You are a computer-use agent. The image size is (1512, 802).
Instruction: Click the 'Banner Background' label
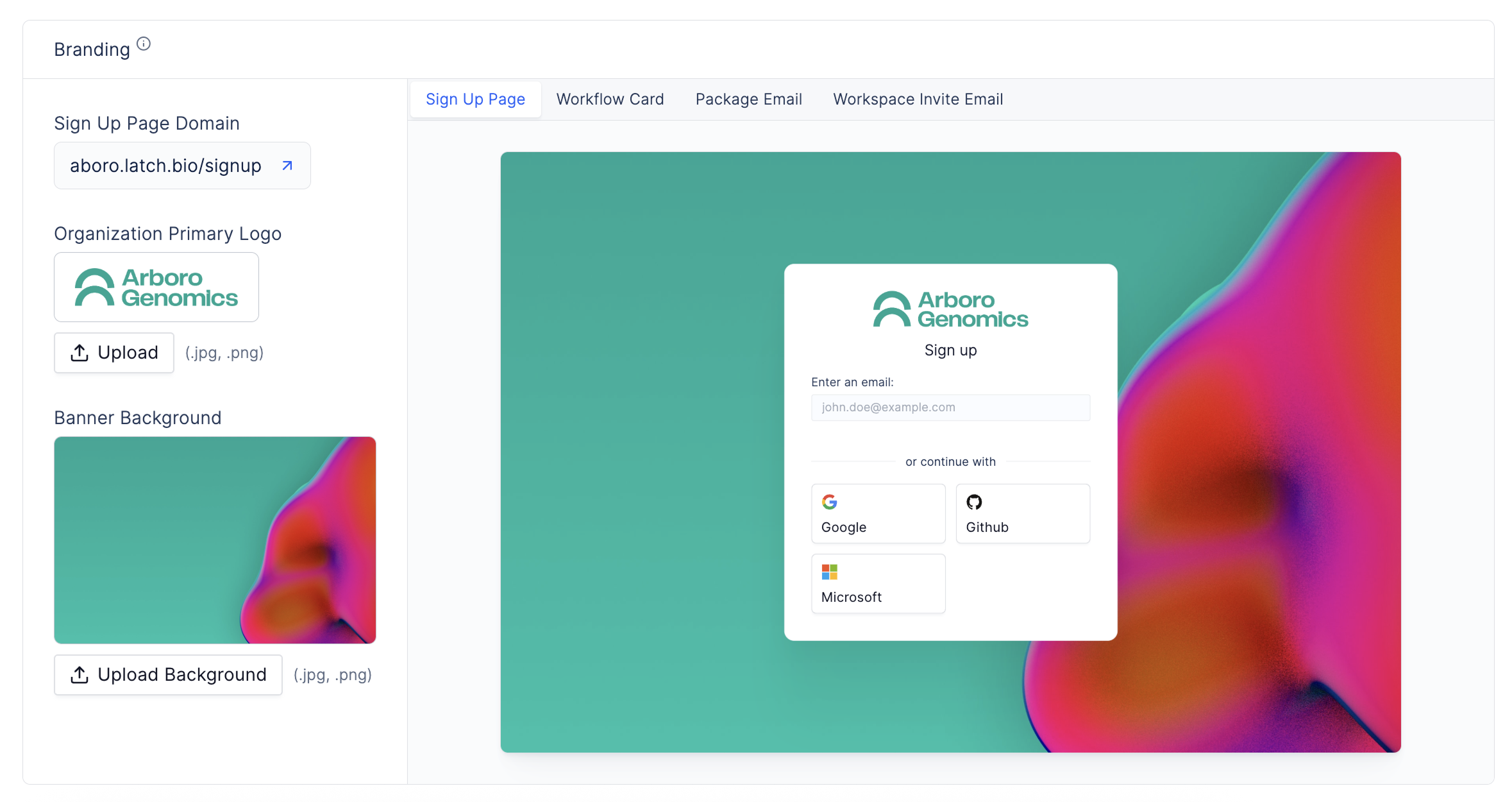click(138, 418)
